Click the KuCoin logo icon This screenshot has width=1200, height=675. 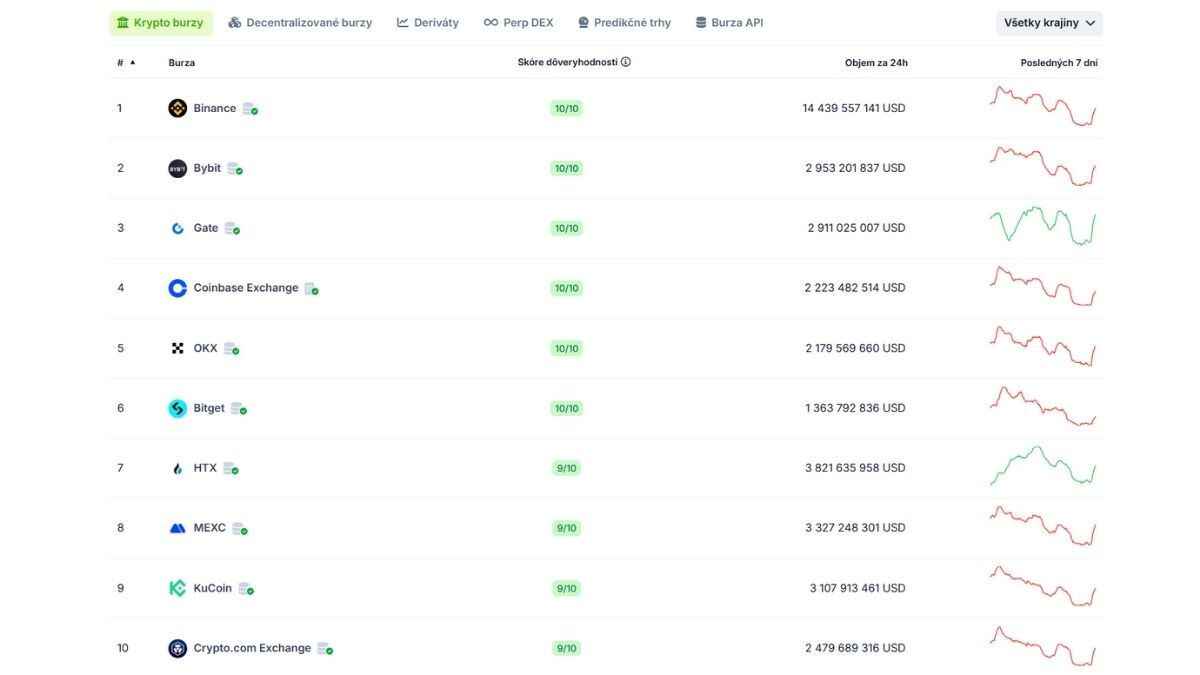point(177,588)
